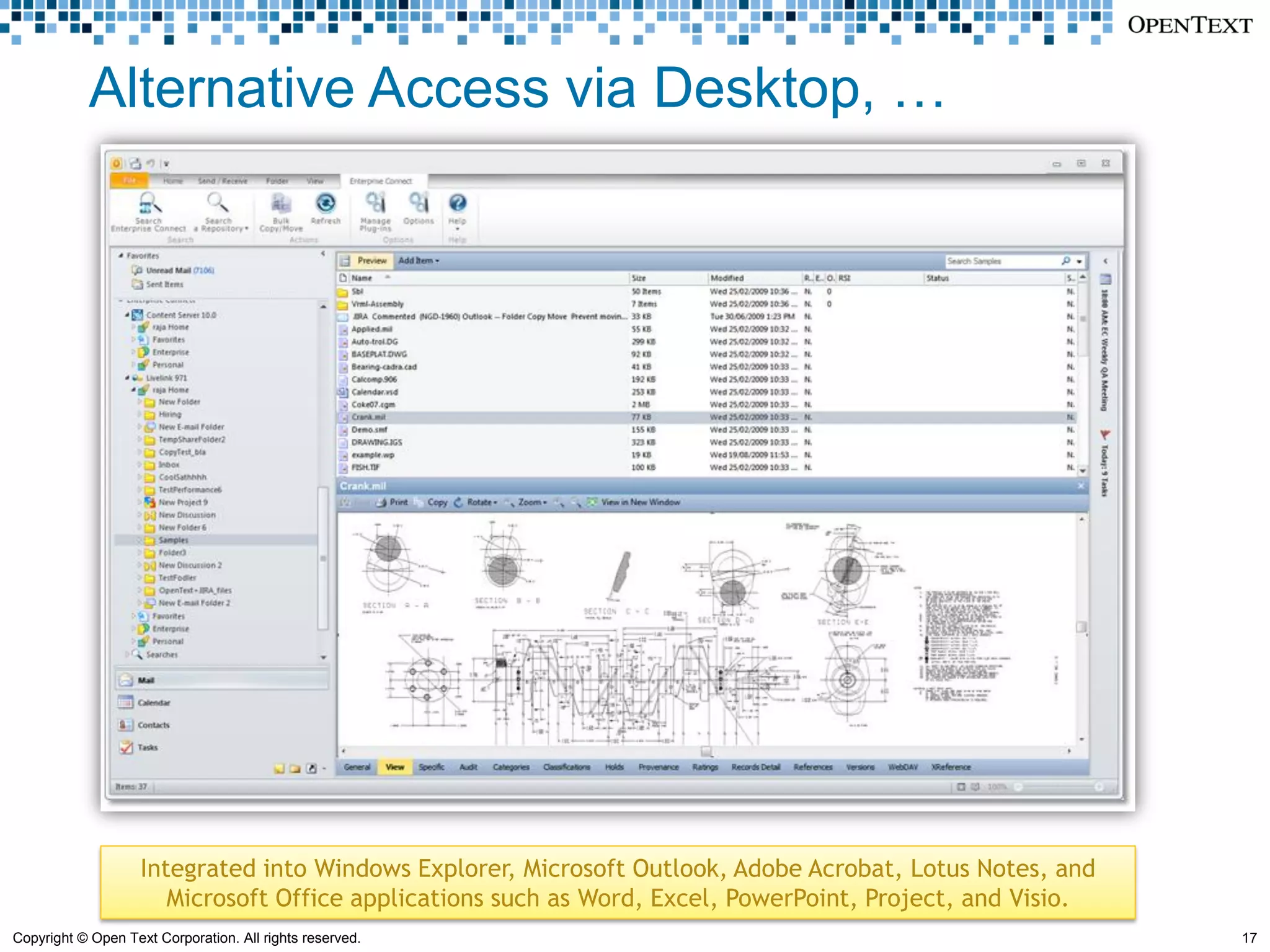Collapse the Favorites section
1270x952 pixels.
[x=121, y=255]
